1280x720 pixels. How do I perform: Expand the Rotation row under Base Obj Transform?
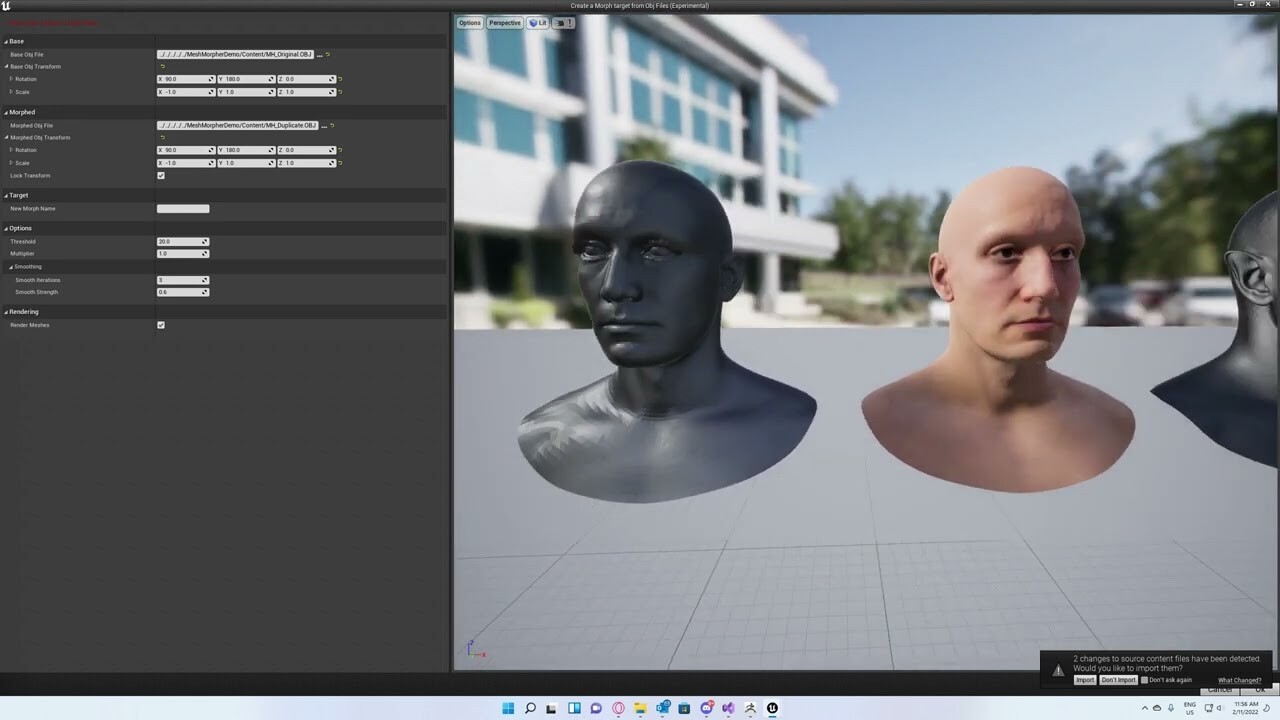[x=10, y=79]
